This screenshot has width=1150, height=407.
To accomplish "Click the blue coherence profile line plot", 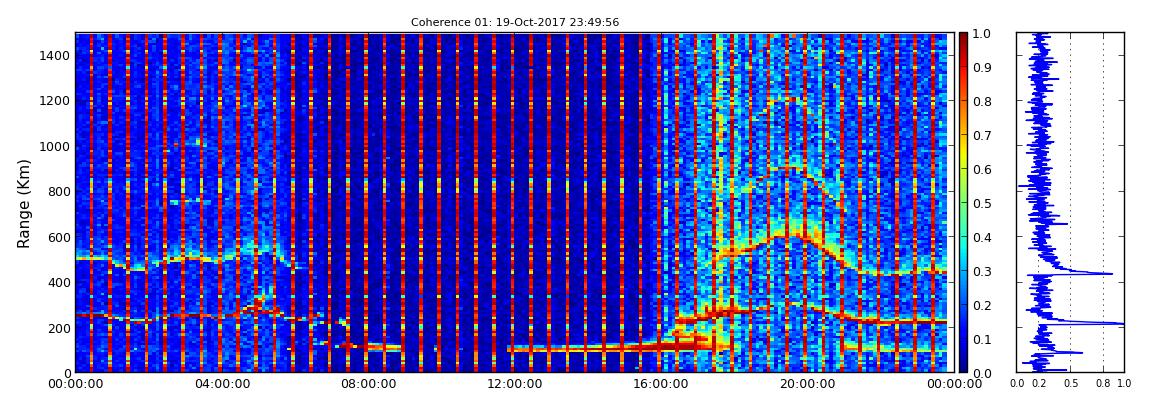I will tap(1070, 202).
